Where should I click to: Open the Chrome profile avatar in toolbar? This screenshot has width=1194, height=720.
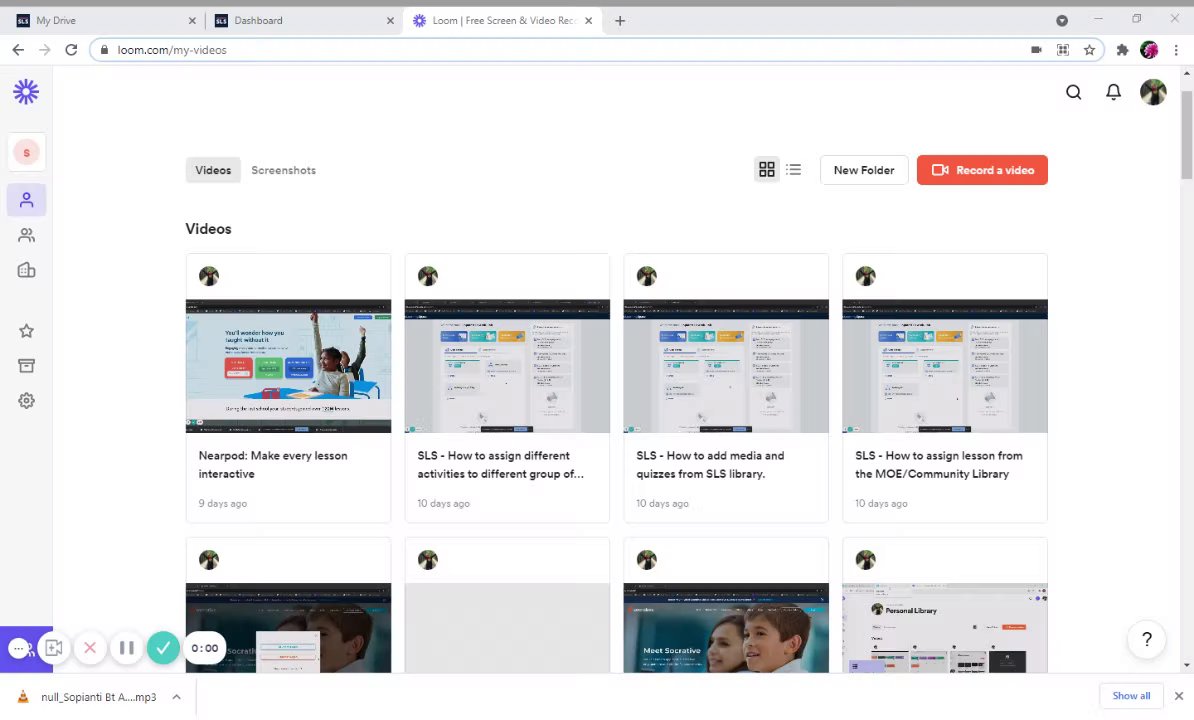1149,49
